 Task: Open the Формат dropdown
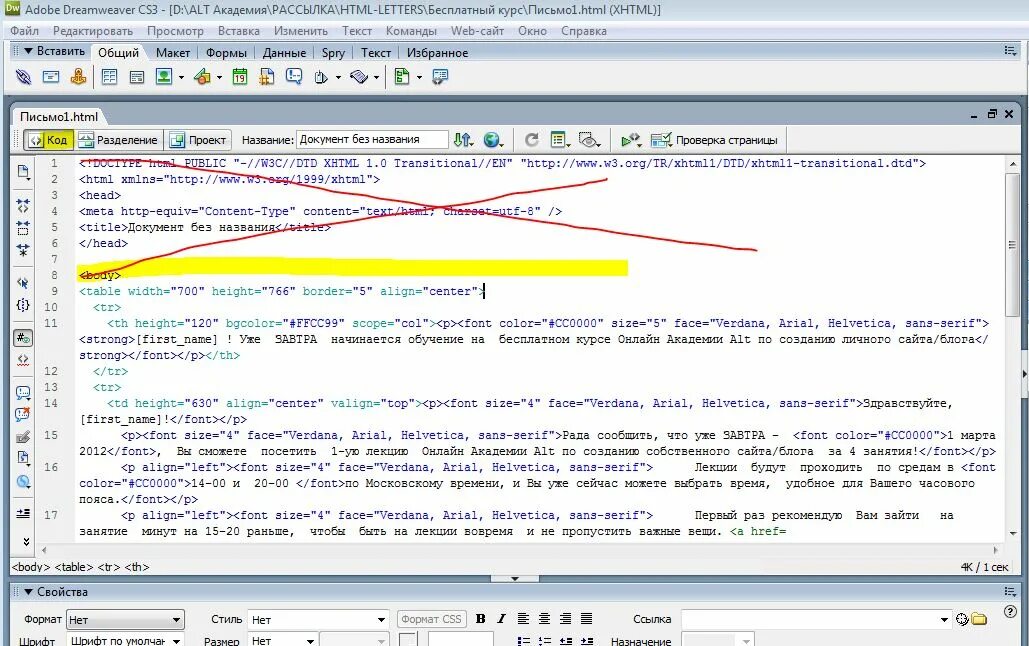(125, 620)
